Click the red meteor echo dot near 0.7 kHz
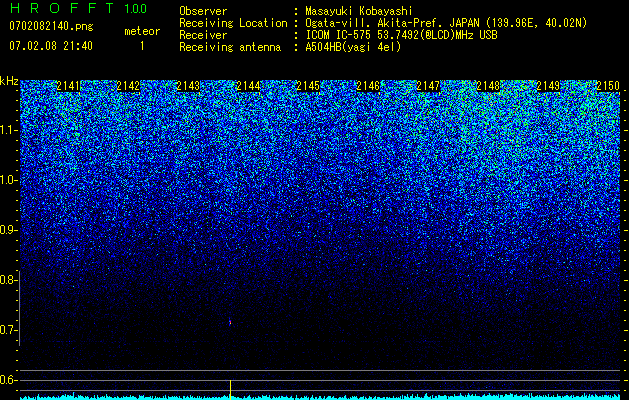 230,322
